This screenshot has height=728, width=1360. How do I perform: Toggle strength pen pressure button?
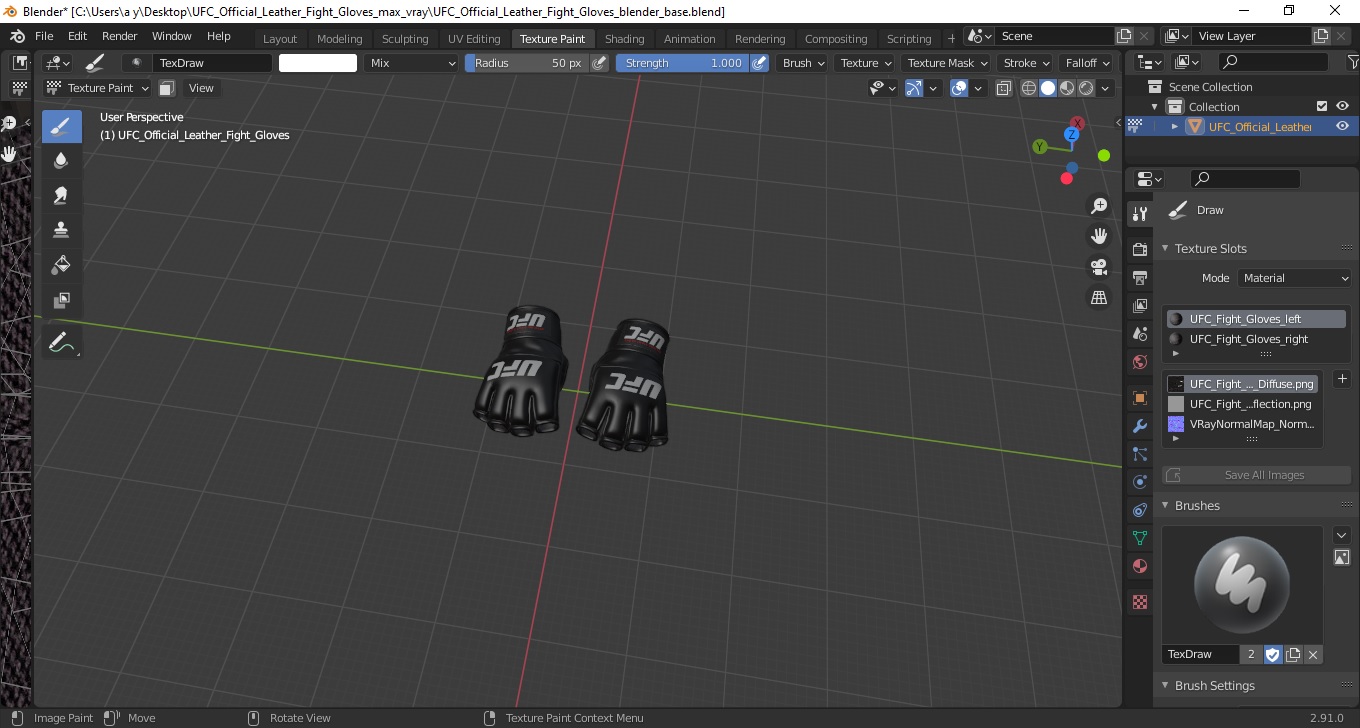click(759, 63)
